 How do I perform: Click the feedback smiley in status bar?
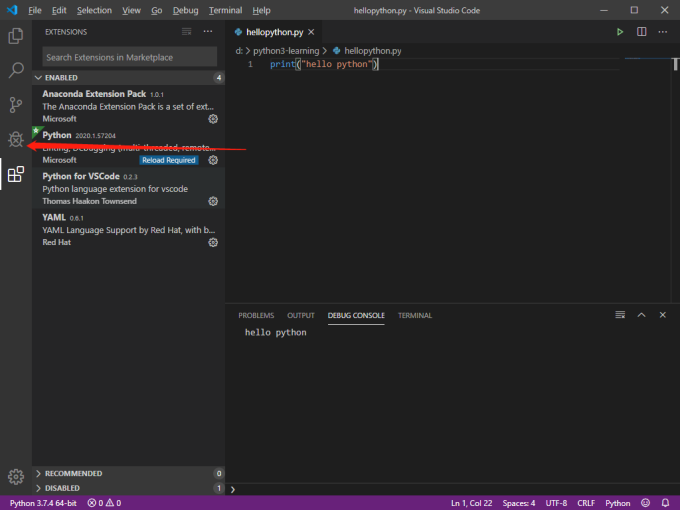click(x=645, y=503)
